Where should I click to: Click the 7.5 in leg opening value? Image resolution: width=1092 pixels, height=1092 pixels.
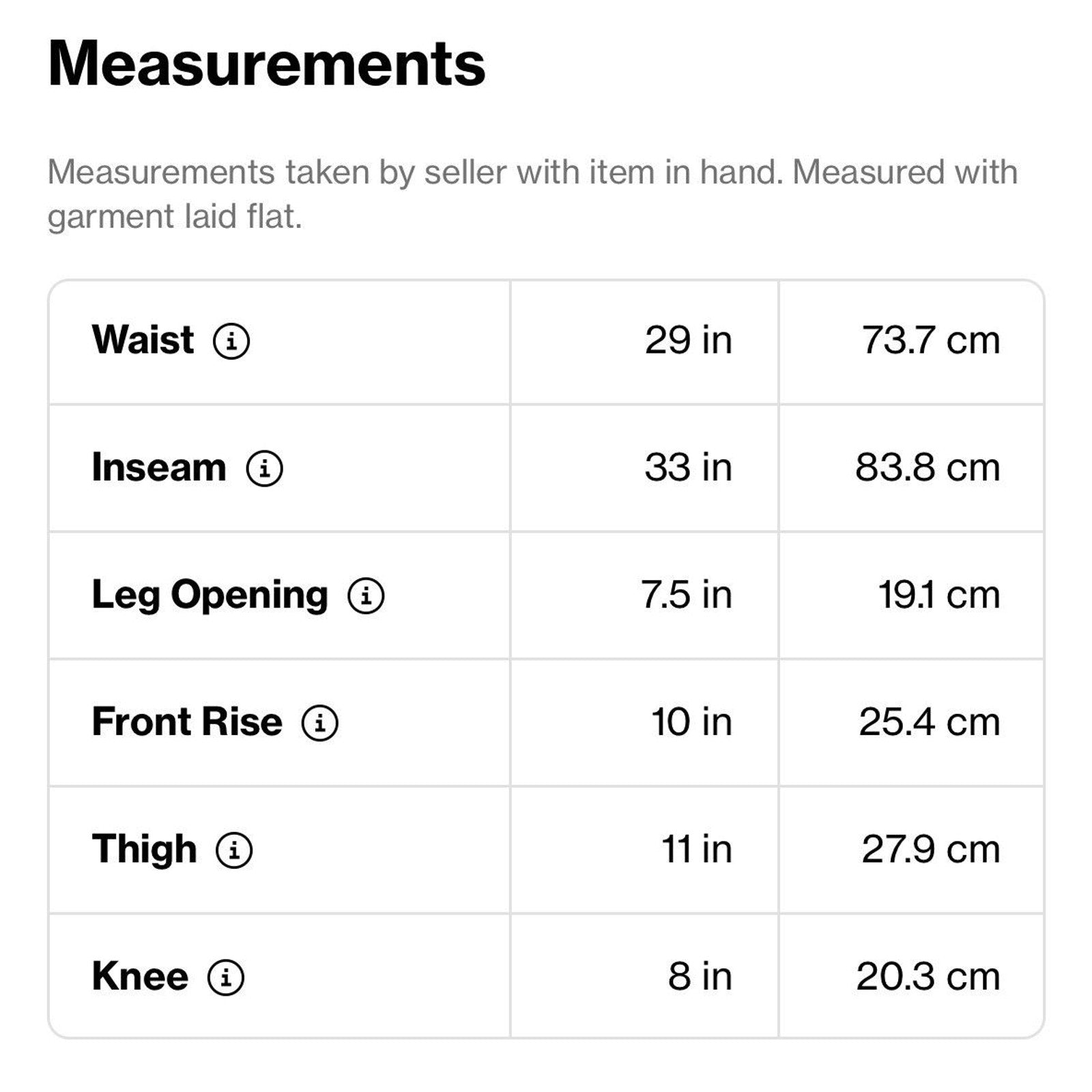[x=686, y=594]
